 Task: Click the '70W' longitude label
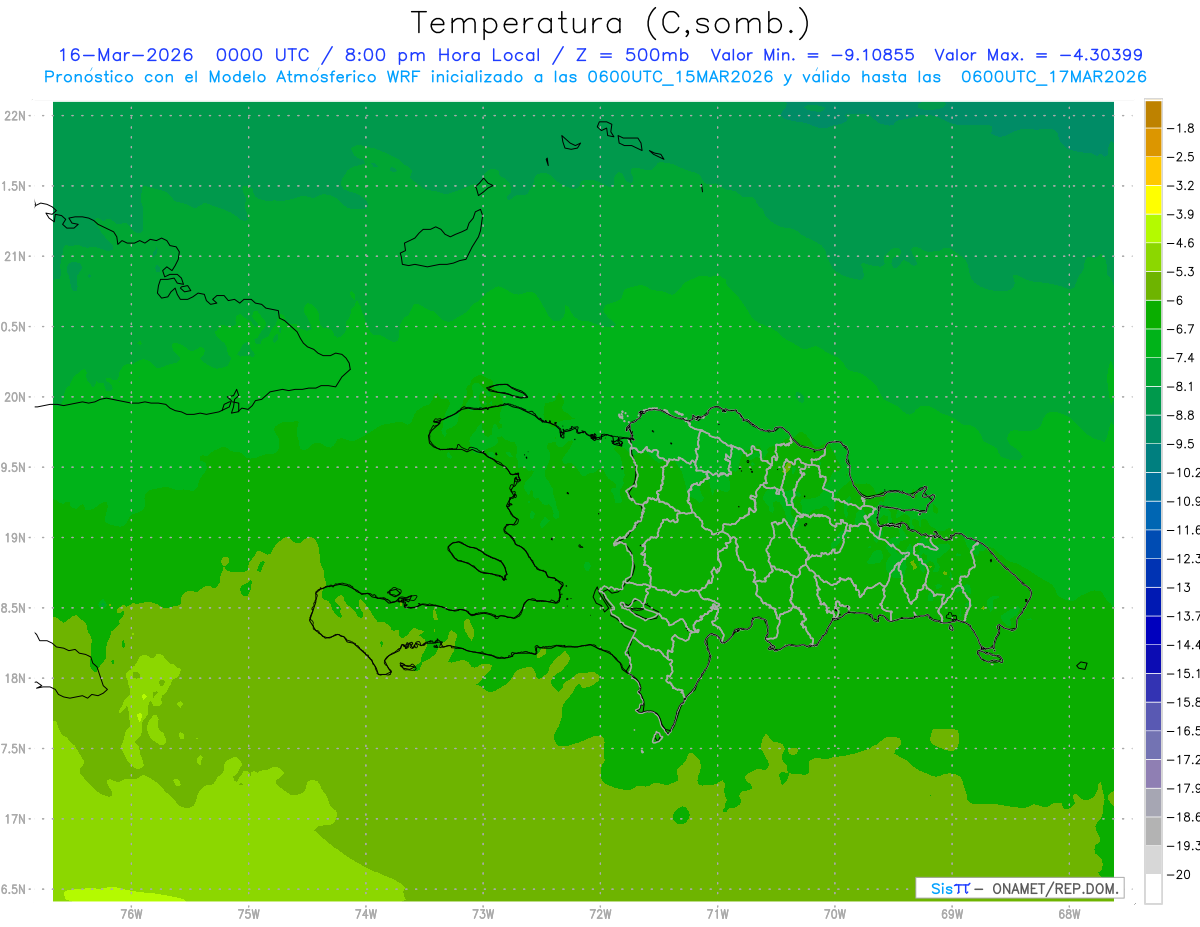click(835, 913)
